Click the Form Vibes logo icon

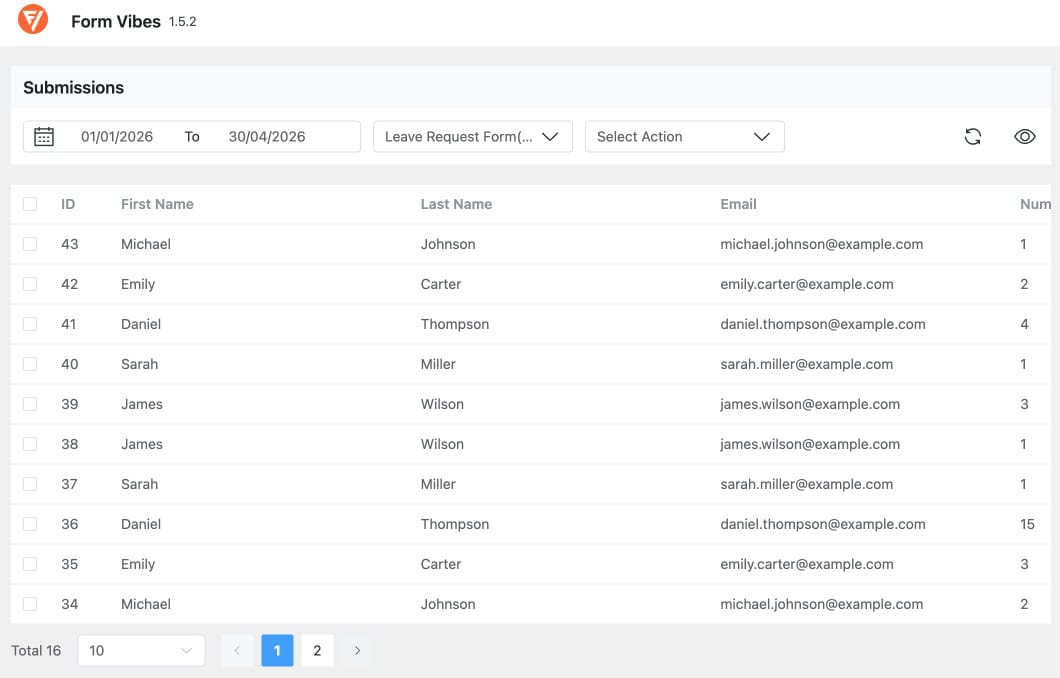tap(32, 19)
